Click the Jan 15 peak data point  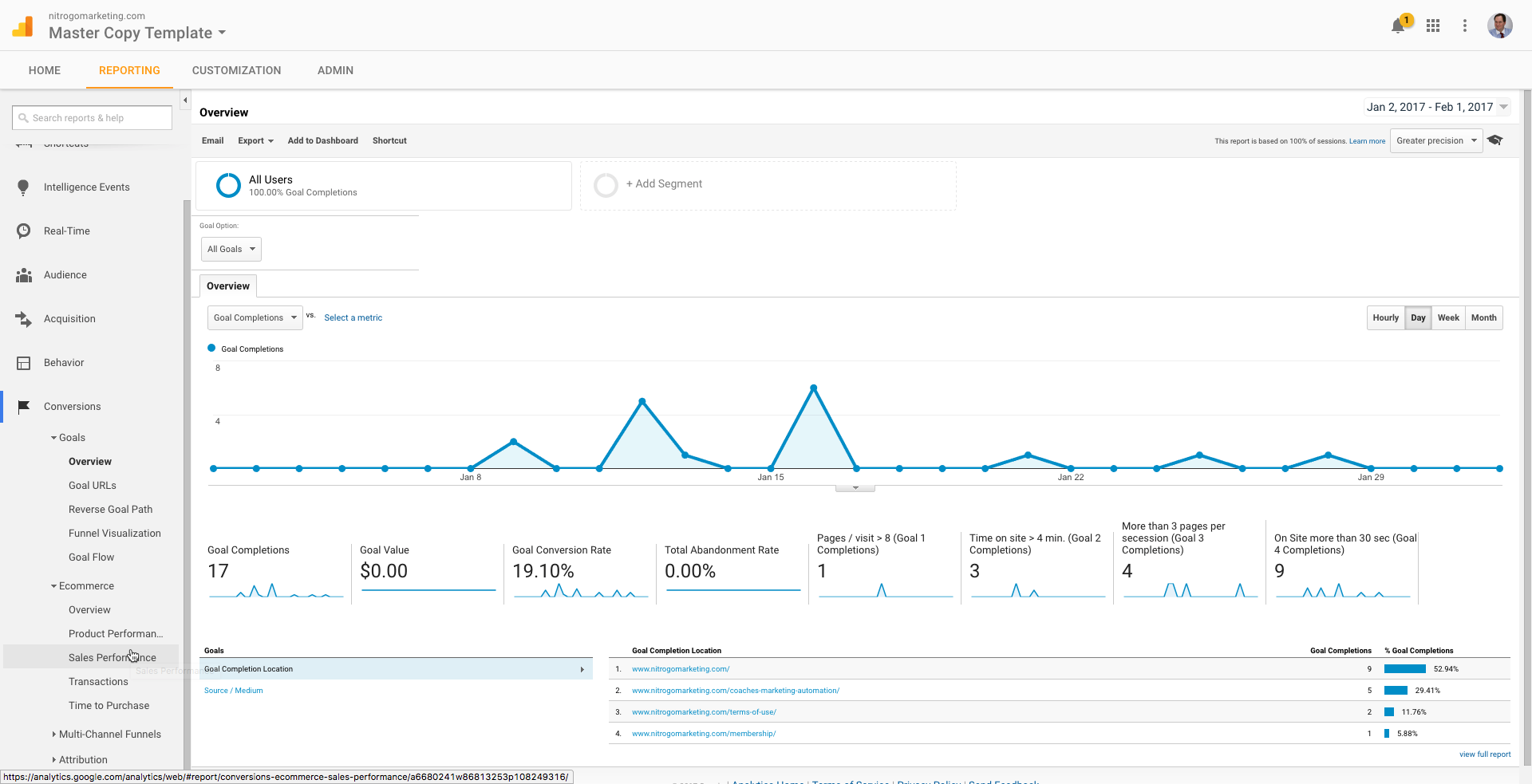(813, 388)
